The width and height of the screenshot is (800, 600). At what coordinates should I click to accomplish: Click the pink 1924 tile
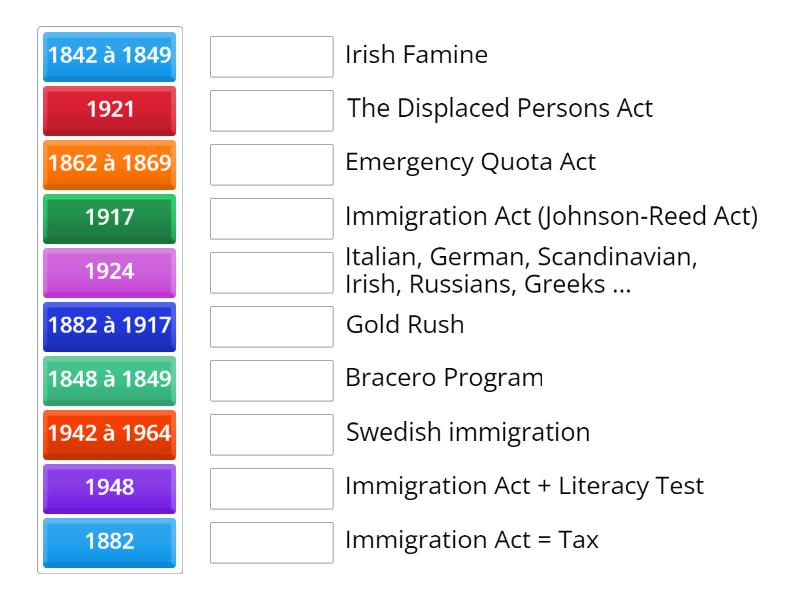click(110, 272)
